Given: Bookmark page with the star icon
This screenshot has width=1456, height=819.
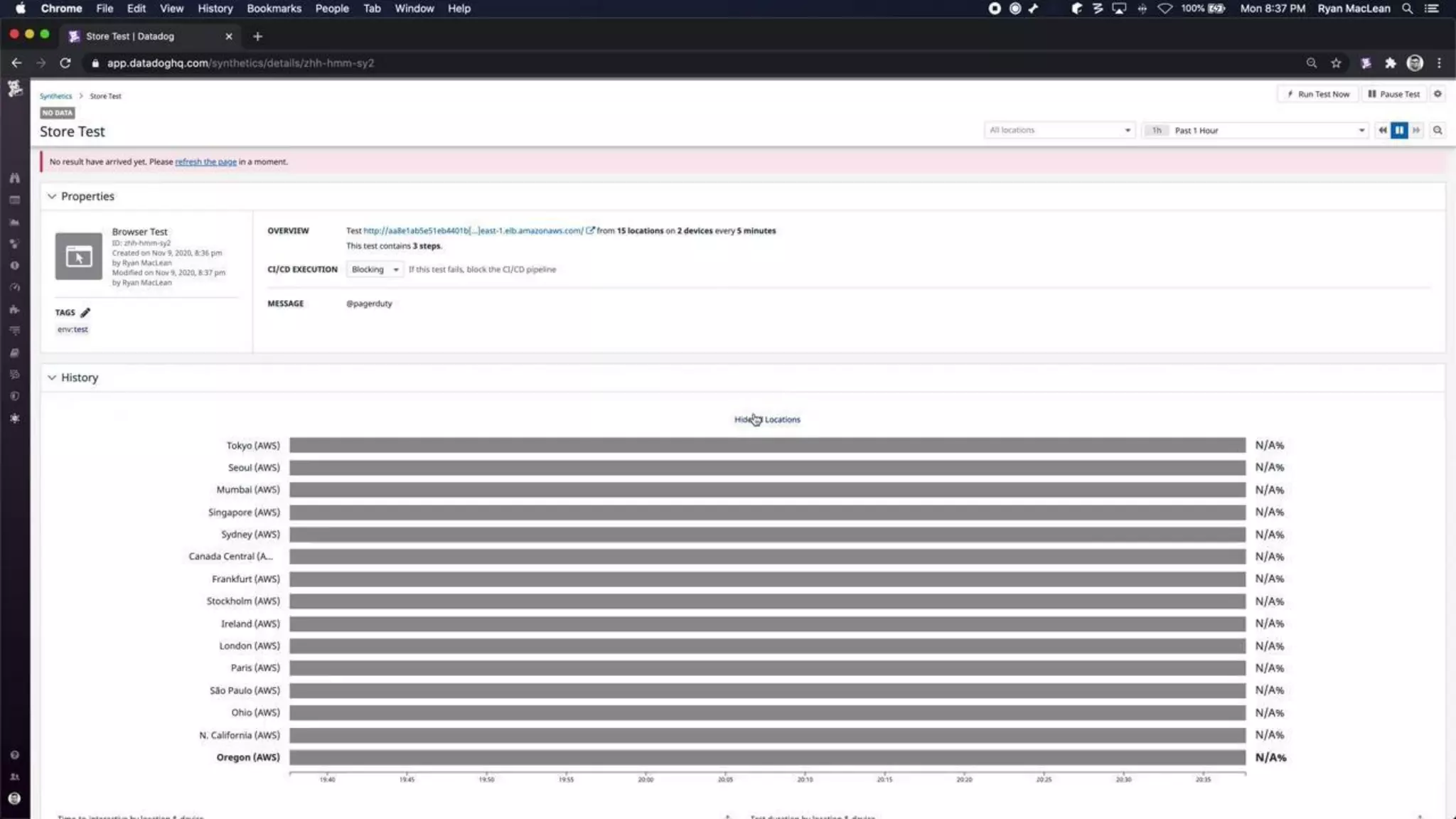Looking at the screenshot, I should [x=1336, y=63].
